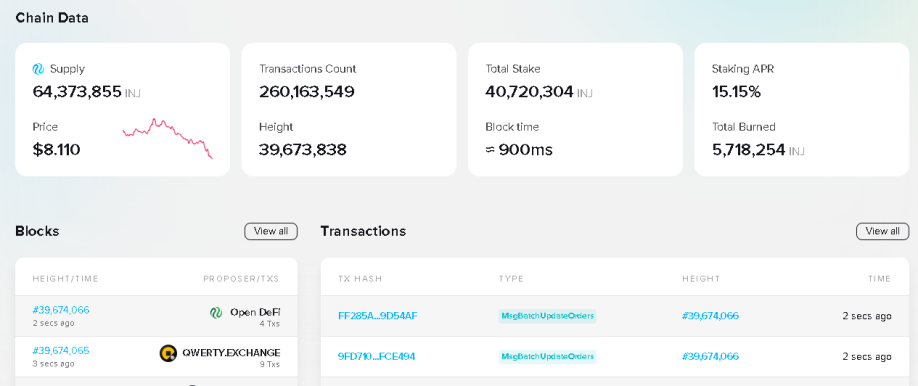Screen dimensions: 918x386
Task: Click the Staking APR 15.15% card
Action: click(x=801, y=110)
